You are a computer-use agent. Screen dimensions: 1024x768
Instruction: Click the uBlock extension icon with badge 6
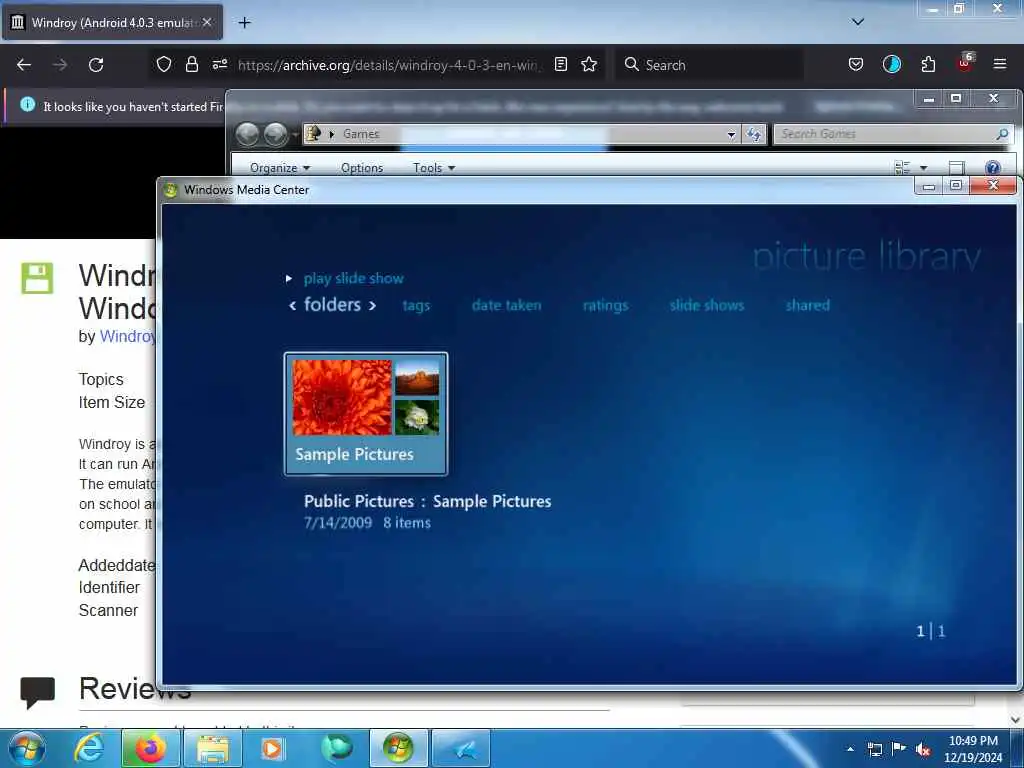point(965,63)
